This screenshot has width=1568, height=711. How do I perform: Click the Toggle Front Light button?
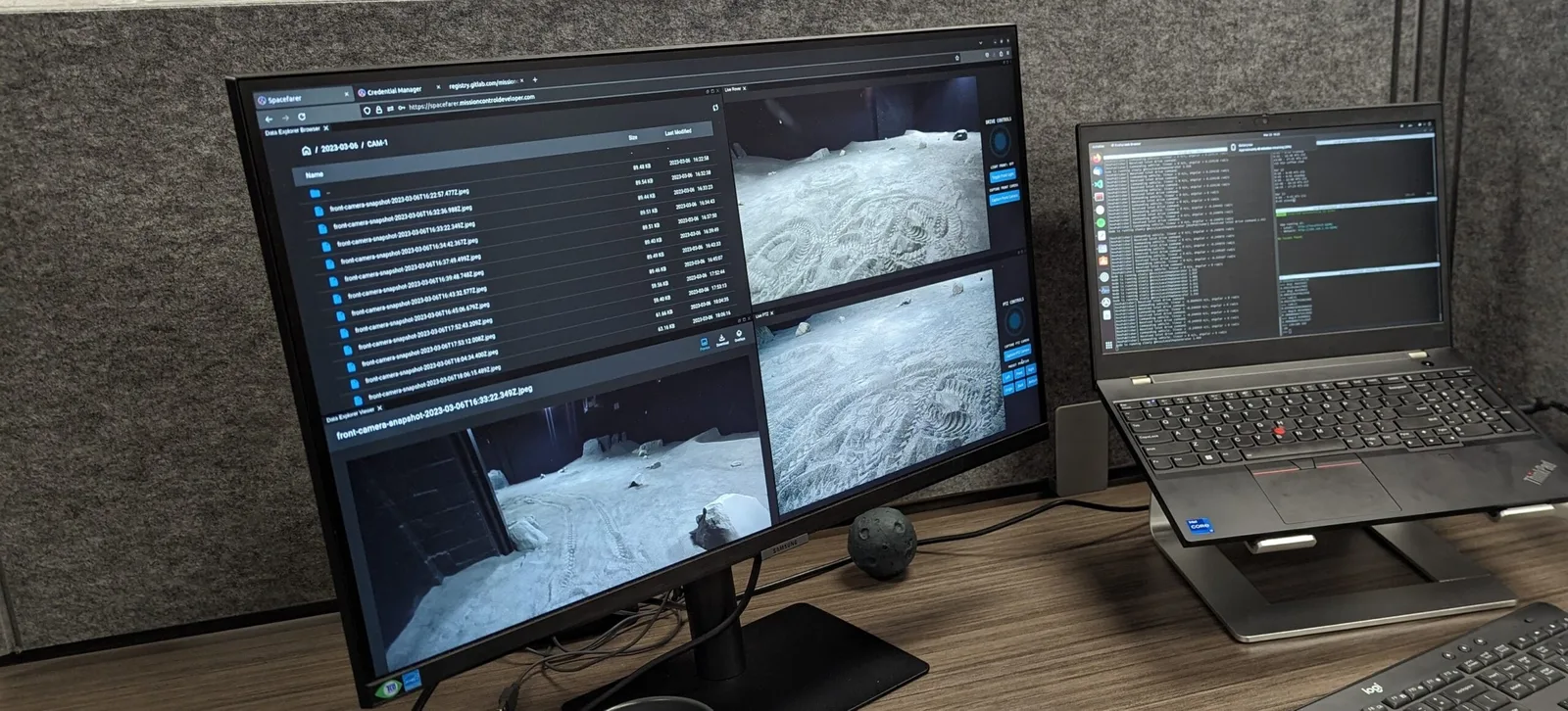[1003, 174]
